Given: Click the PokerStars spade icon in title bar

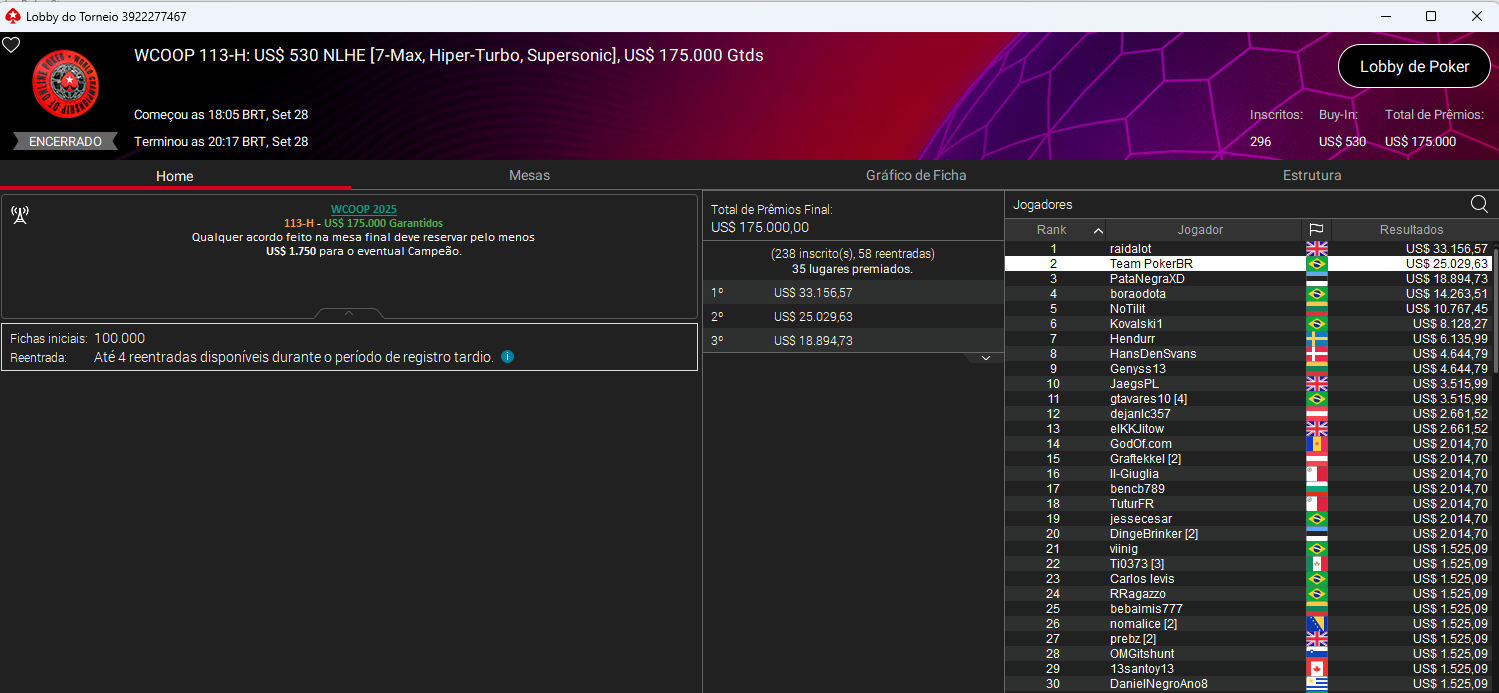Looking at the screenshot, I should click(x=12, y=16).
